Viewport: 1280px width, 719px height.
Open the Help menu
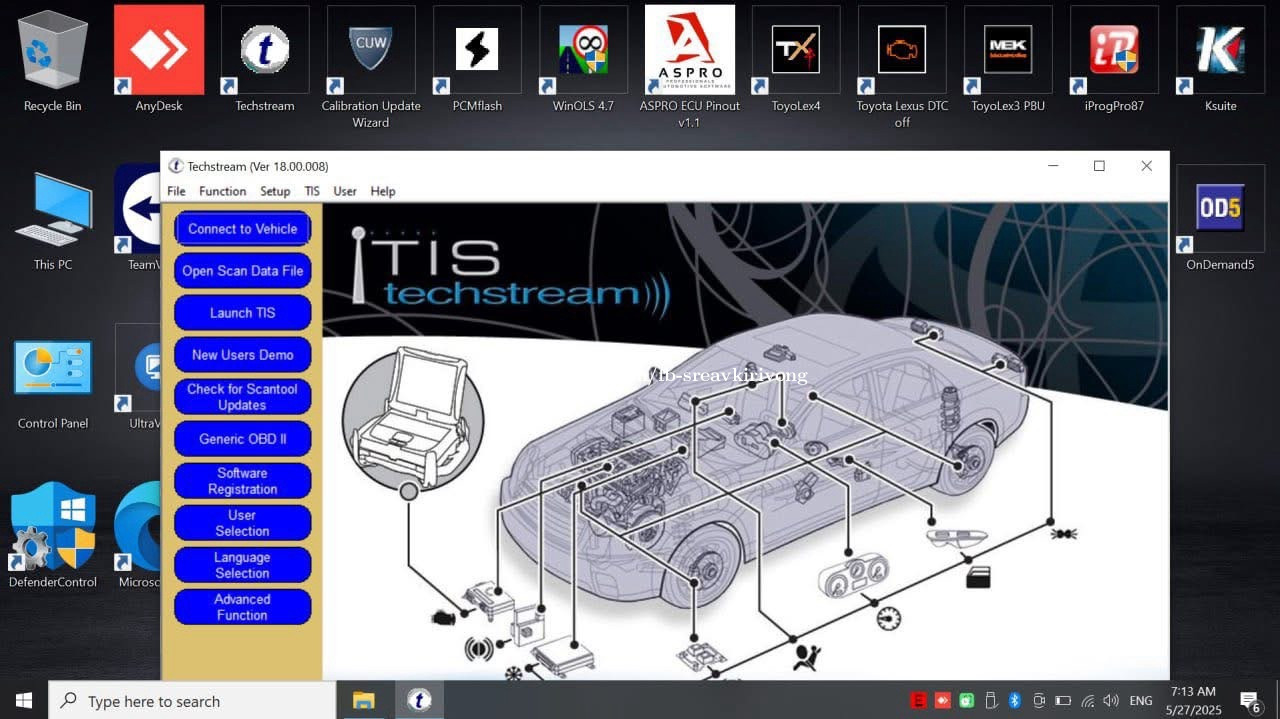pos(383,191)
